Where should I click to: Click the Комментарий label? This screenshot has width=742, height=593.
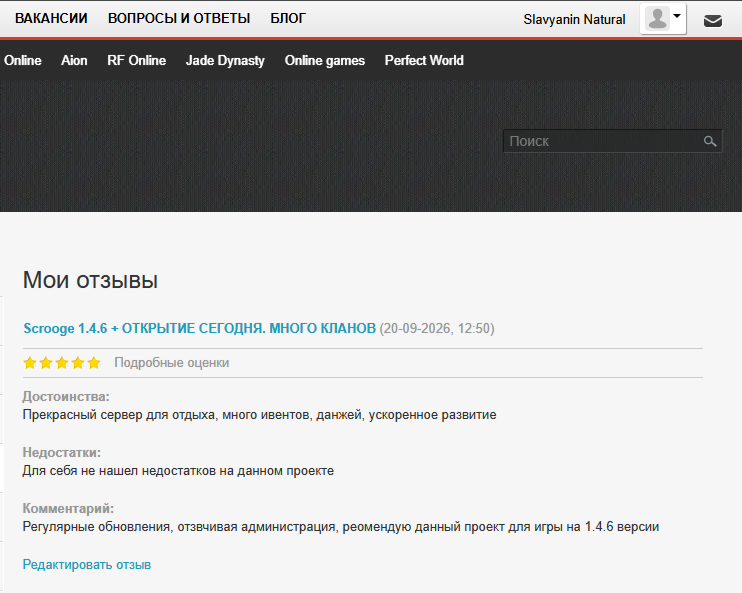point(68,508)
